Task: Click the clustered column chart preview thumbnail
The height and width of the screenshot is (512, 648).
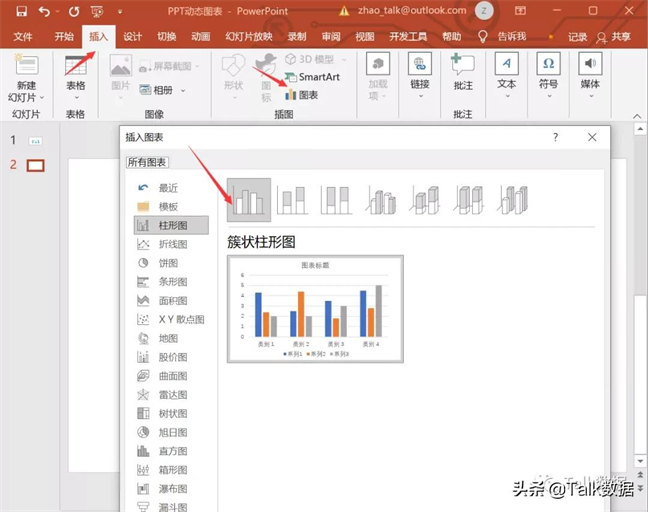Action: point(315,309)
